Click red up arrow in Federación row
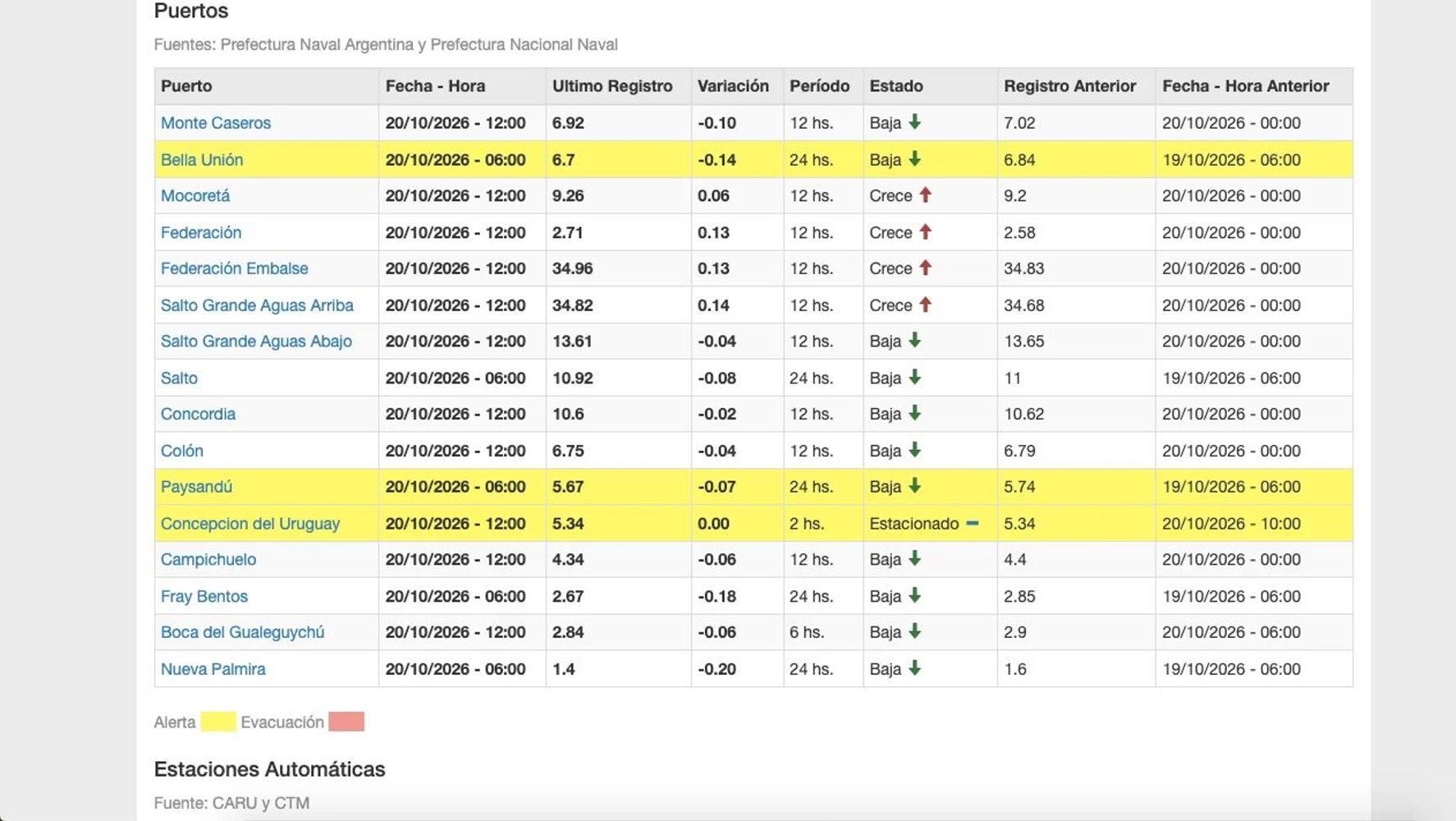1456x821 pixels. point(926,232)
